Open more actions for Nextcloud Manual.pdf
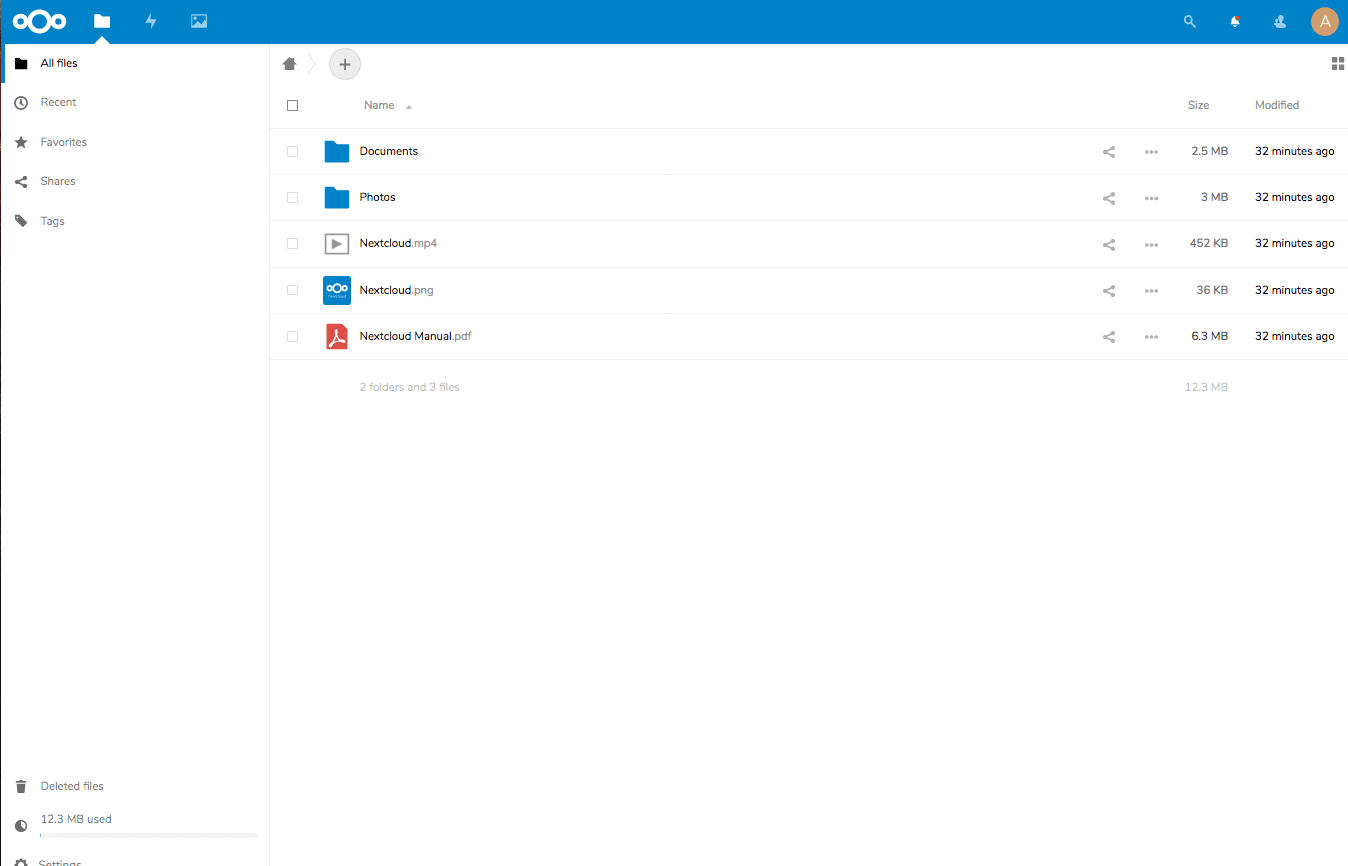Image resolution: width=1348 pixels, height=866 pixels. (1151, 337)
